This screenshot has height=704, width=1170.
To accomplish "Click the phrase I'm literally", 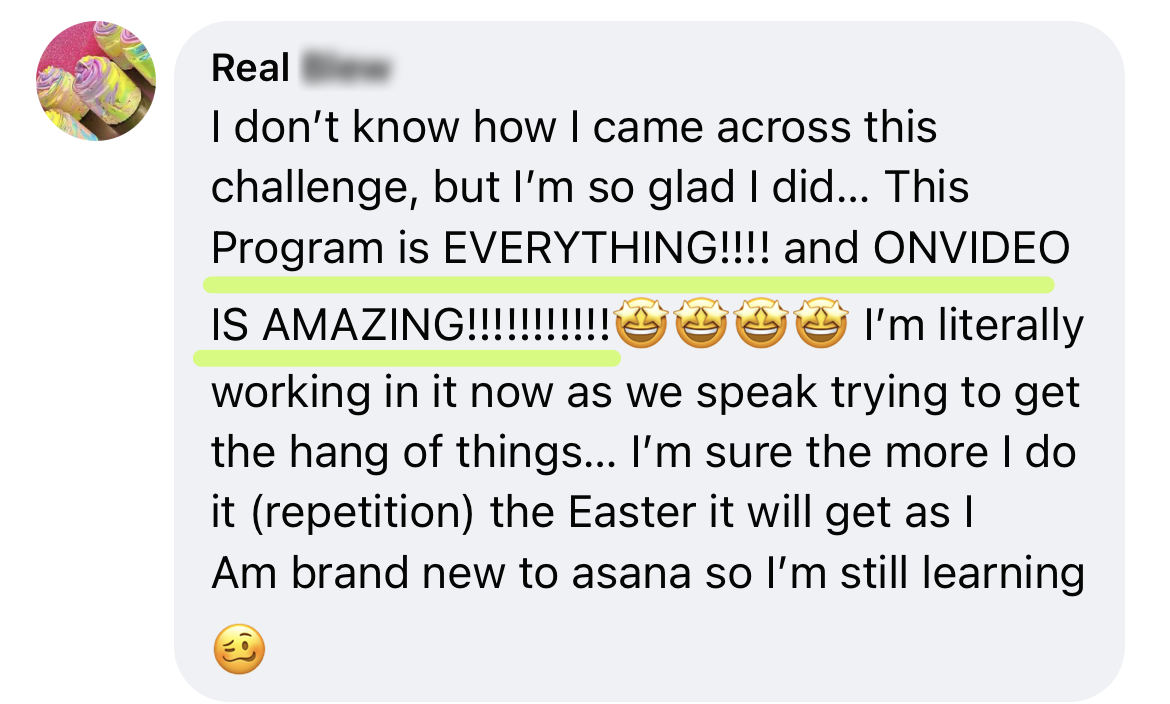I will (x=974, y=326).
